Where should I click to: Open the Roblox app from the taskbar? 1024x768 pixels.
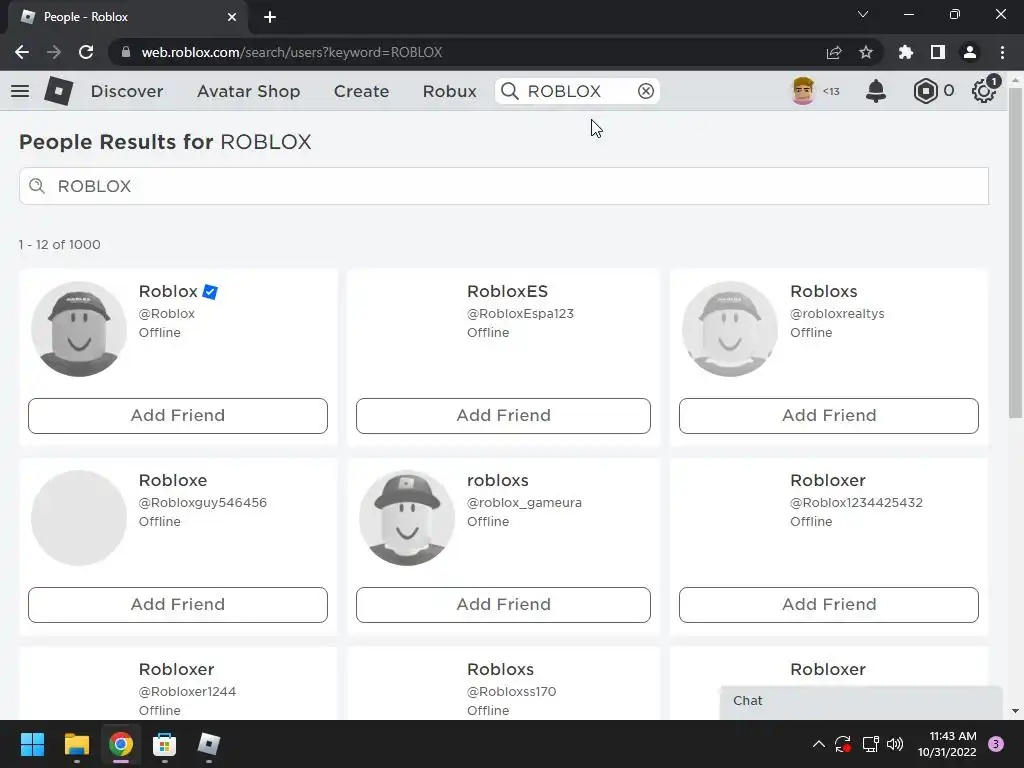pos(208,744)
